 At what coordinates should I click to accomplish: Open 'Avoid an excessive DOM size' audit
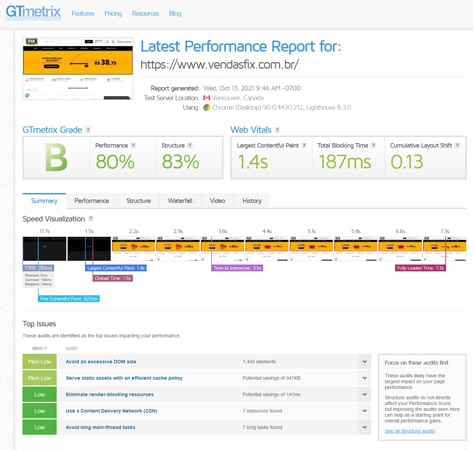[101, 362]
